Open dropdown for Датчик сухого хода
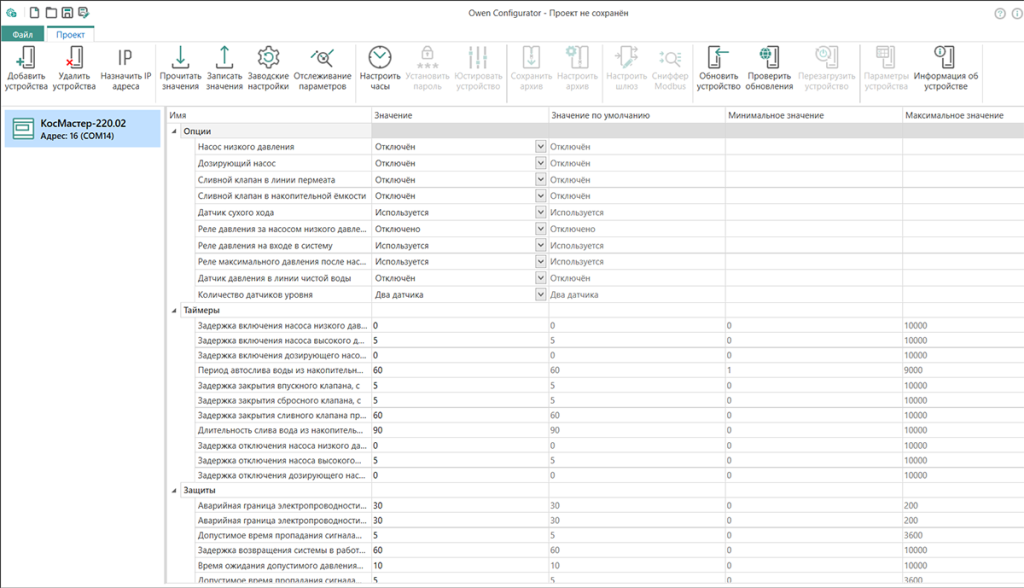 coord(540,212)
